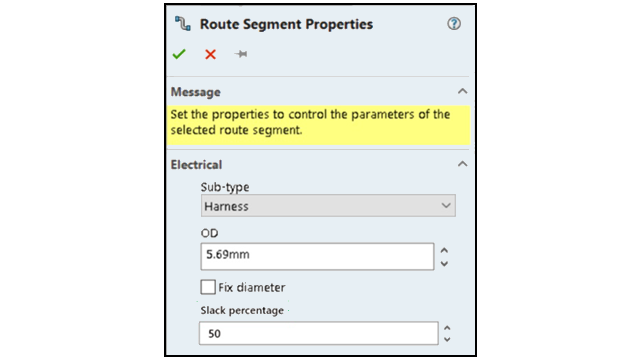The height and width of the screenshot is (360, 640).
Task: Increase OD value with up arrow
Action: pyautogui.click(x=444, y=250)
